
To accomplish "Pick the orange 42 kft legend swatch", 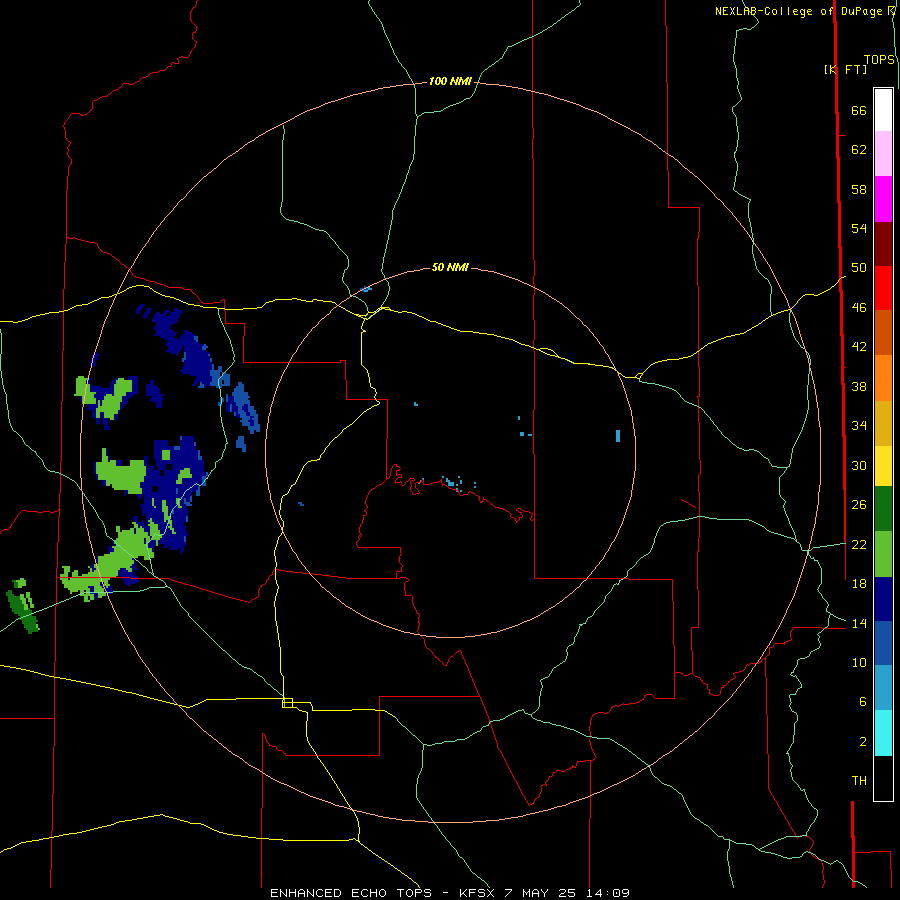I will coord(883,378).
